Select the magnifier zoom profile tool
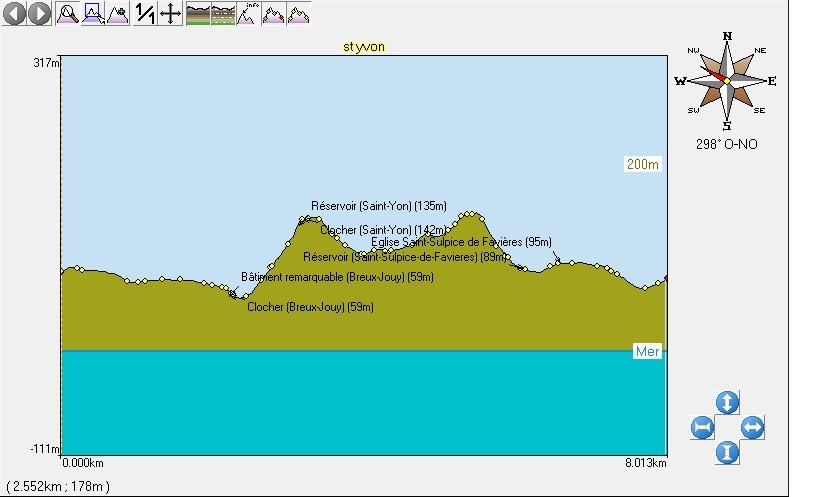This screenshot has width=819, height=497. (68, 14)
